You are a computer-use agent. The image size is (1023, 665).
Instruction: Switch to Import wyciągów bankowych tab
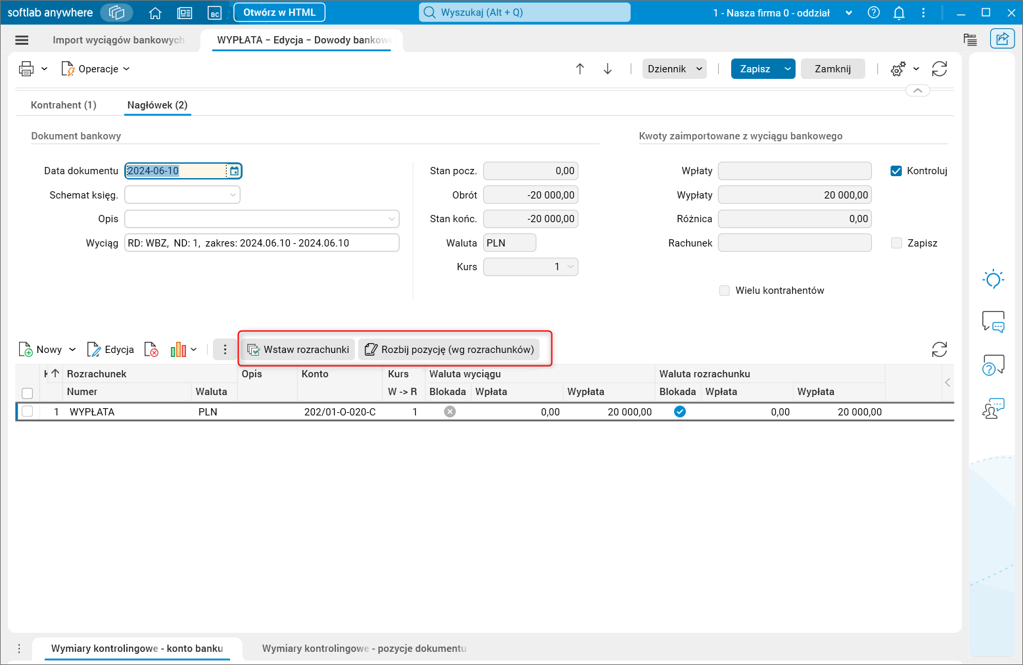pyautogui.click(x=118, y=40)
